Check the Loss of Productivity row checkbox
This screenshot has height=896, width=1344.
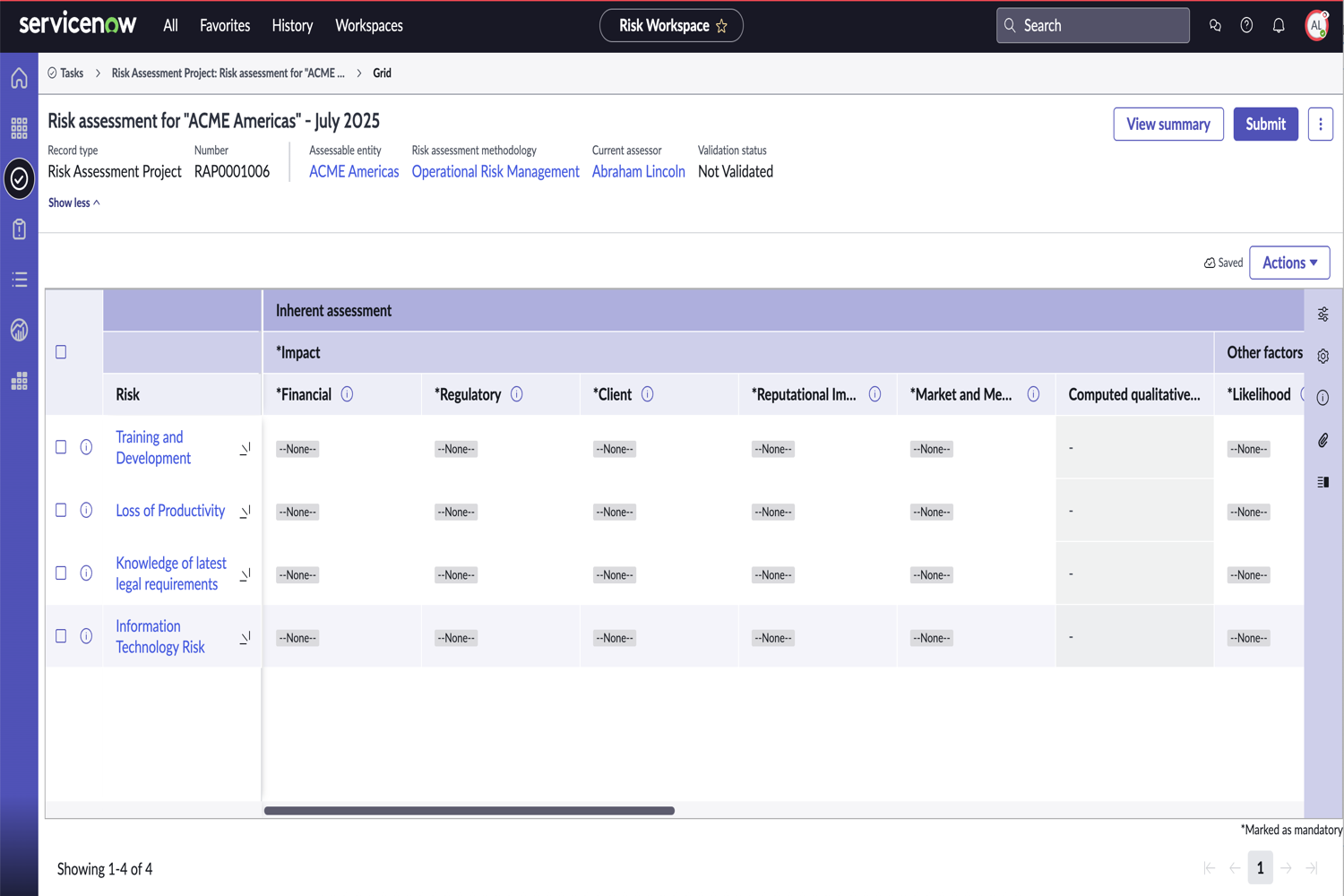[61, 510]
